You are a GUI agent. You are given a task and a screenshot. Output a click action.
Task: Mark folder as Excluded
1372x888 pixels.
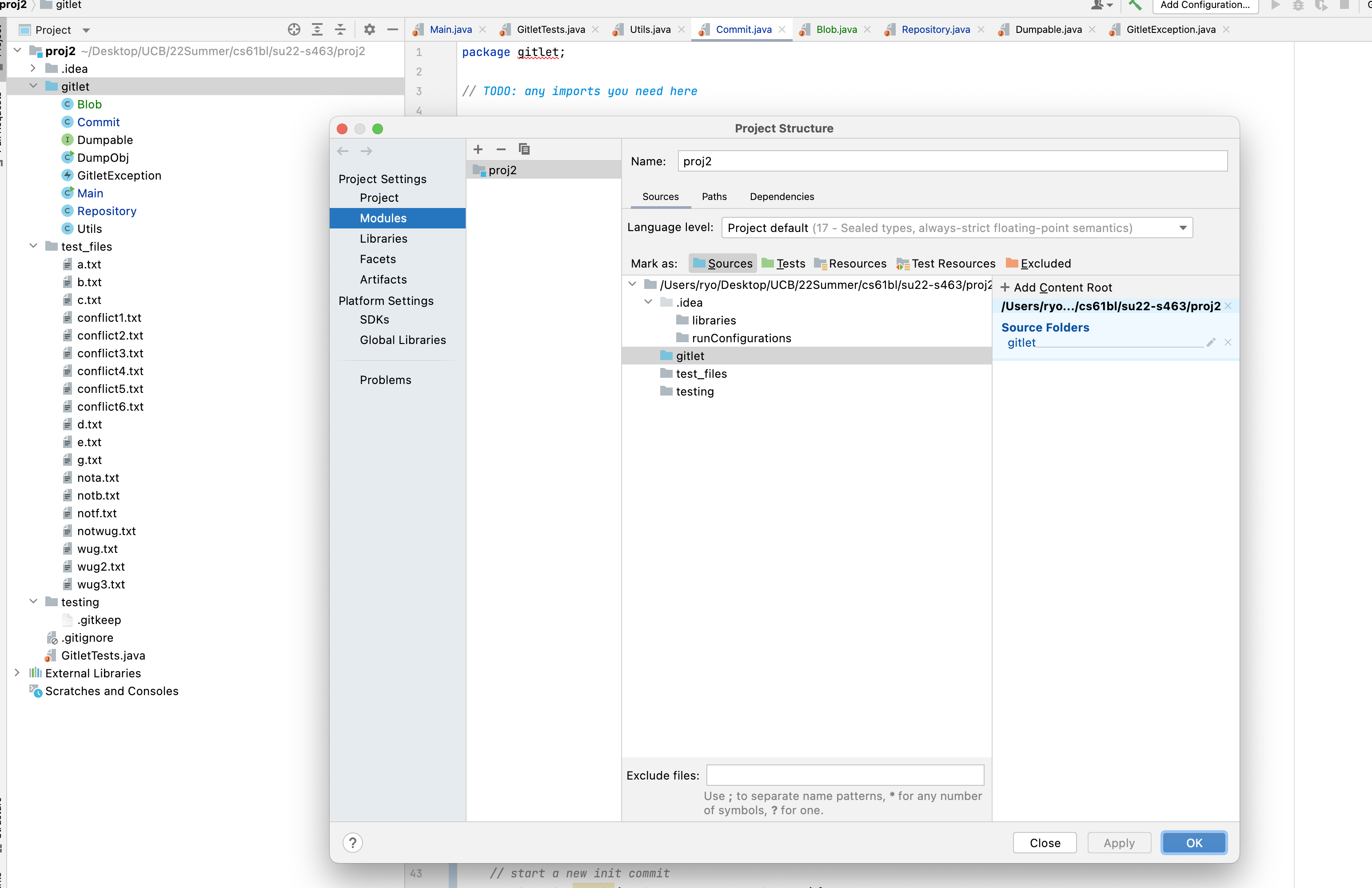[1038, 264]
